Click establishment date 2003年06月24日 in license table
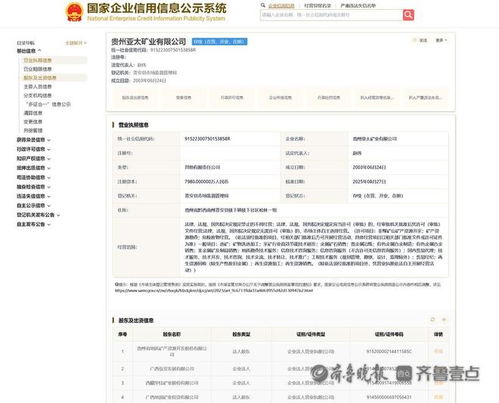The image size is (499, 403). pos(369,167)
